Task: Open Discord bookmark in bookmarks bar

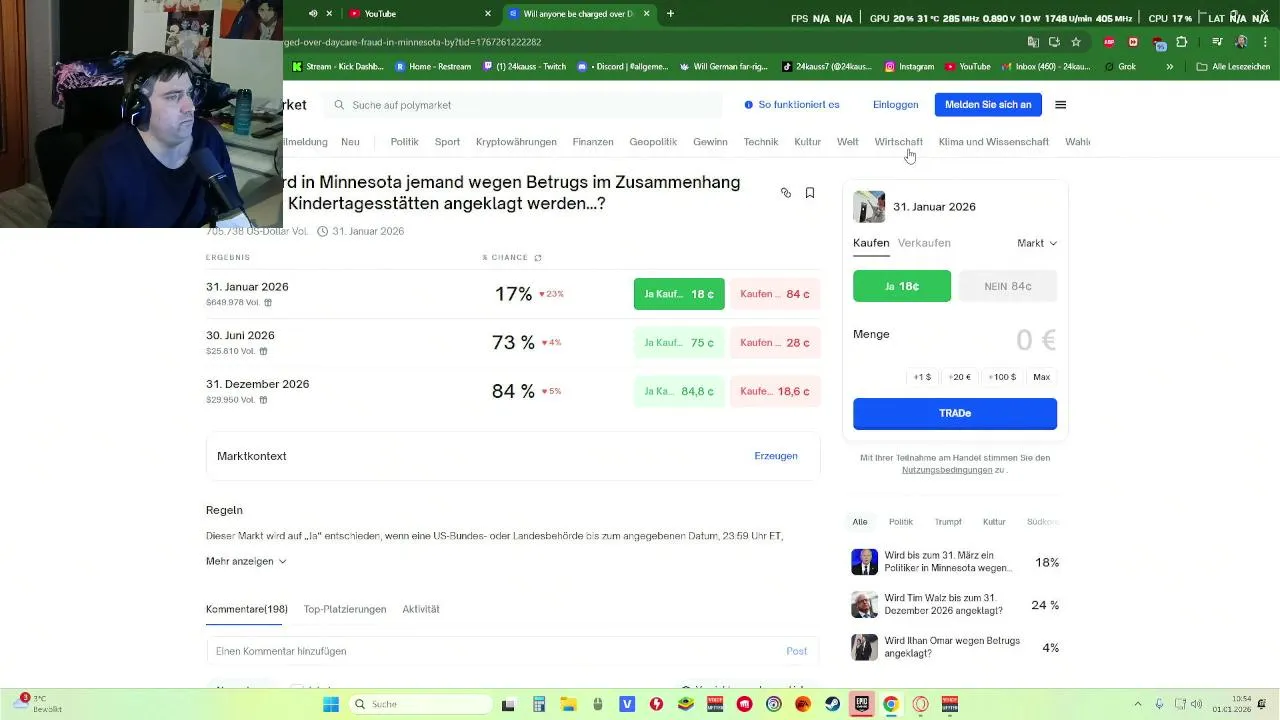Action: pyautogui.click(x=622, y=67)
